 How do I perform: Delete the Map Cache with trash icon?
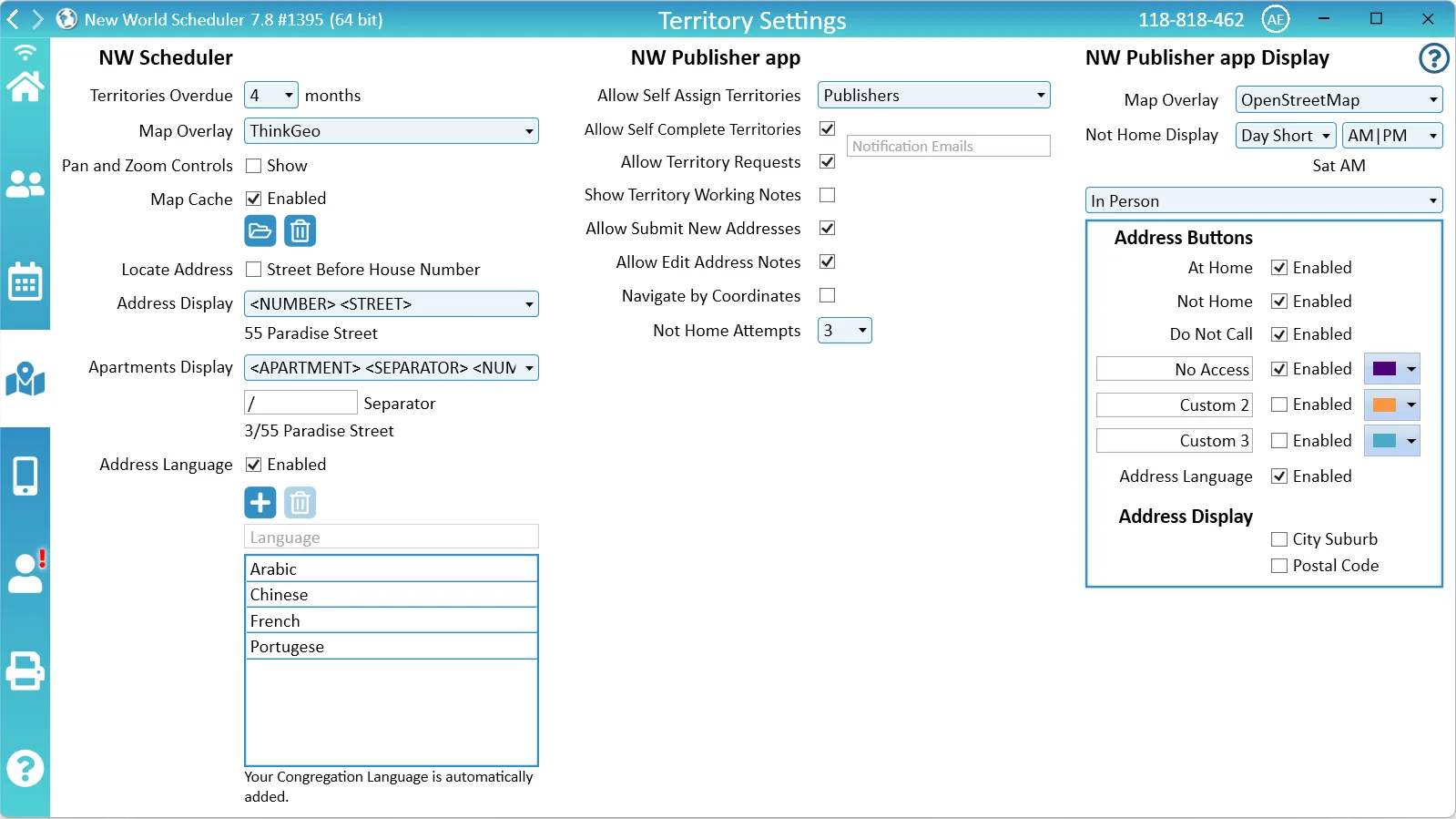pos(300,231)
